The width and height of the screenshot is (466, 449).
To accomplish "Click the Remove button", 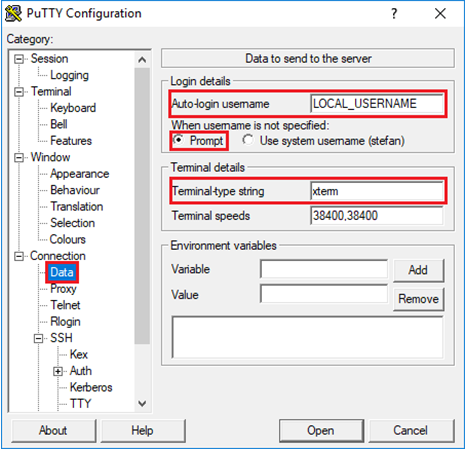I will pyautogui.click(x=418, y=299).
